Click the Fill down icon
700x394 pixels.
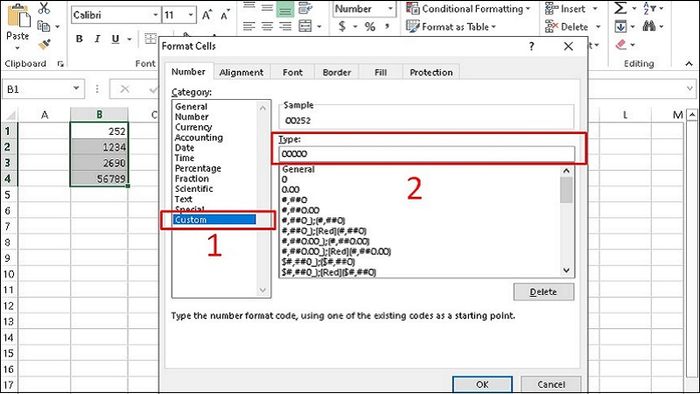click(621, 26)
